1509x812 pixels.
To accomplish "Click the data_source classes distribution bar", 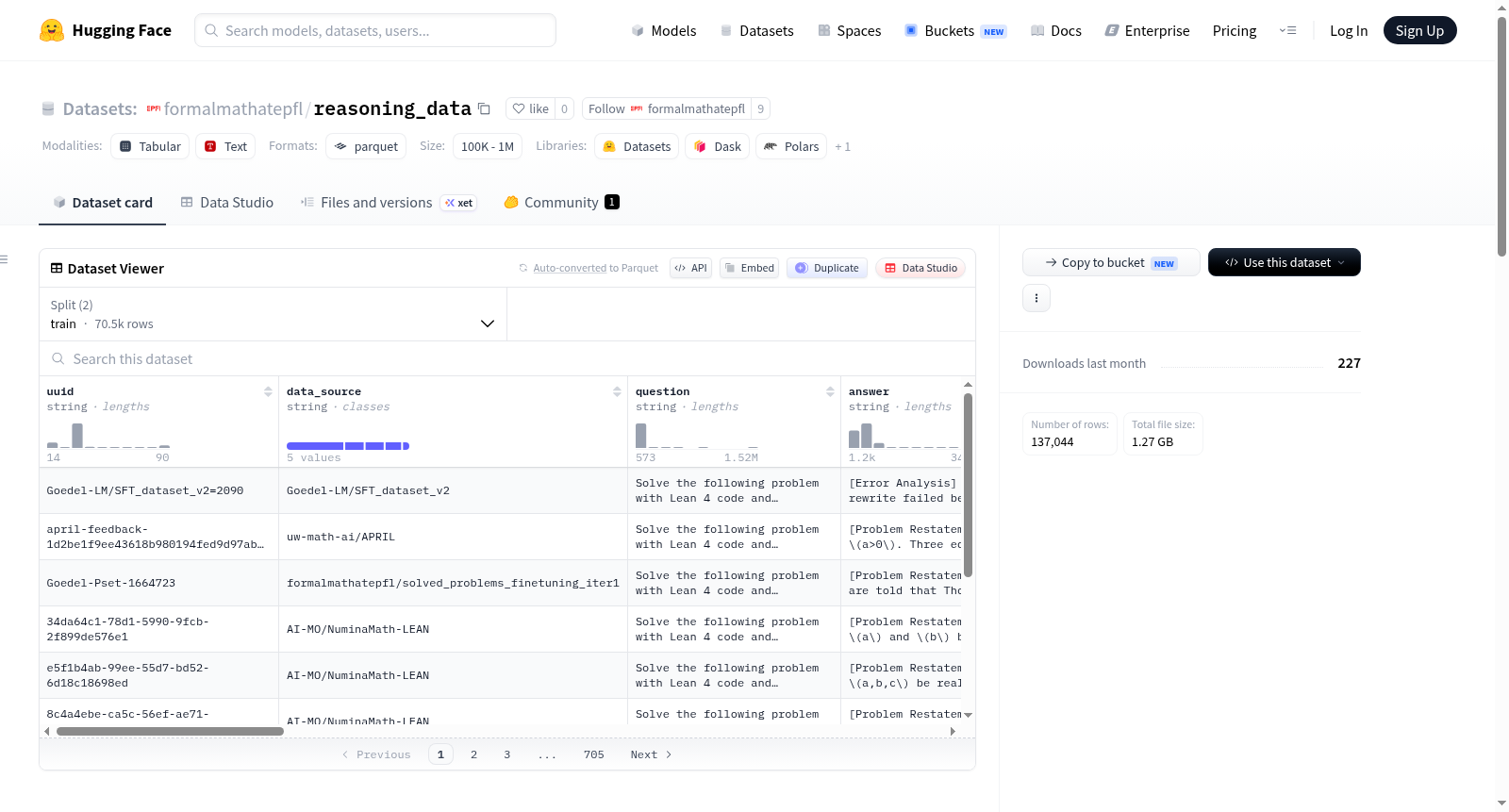I will tap(348, 446).
